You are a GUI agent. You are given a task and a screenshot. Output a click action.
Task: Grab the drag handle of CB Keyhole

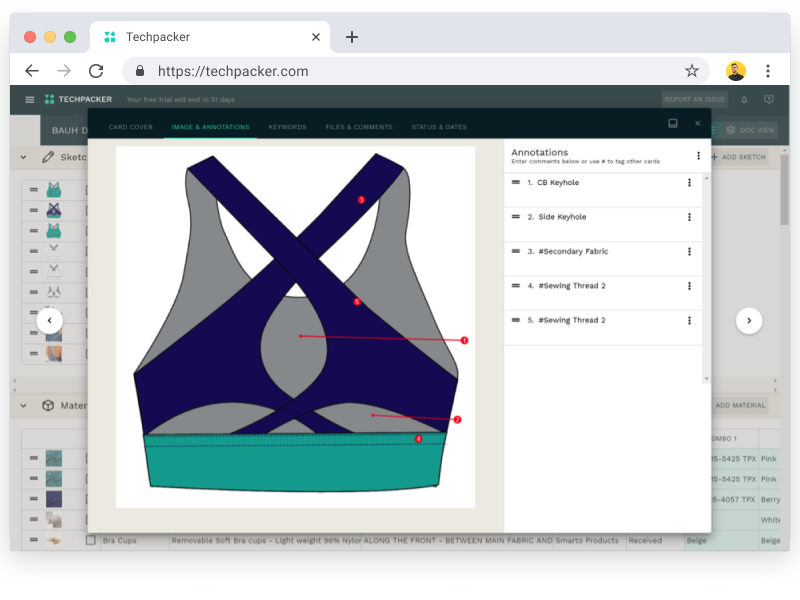pyautogui.click(x=516, y=182)
